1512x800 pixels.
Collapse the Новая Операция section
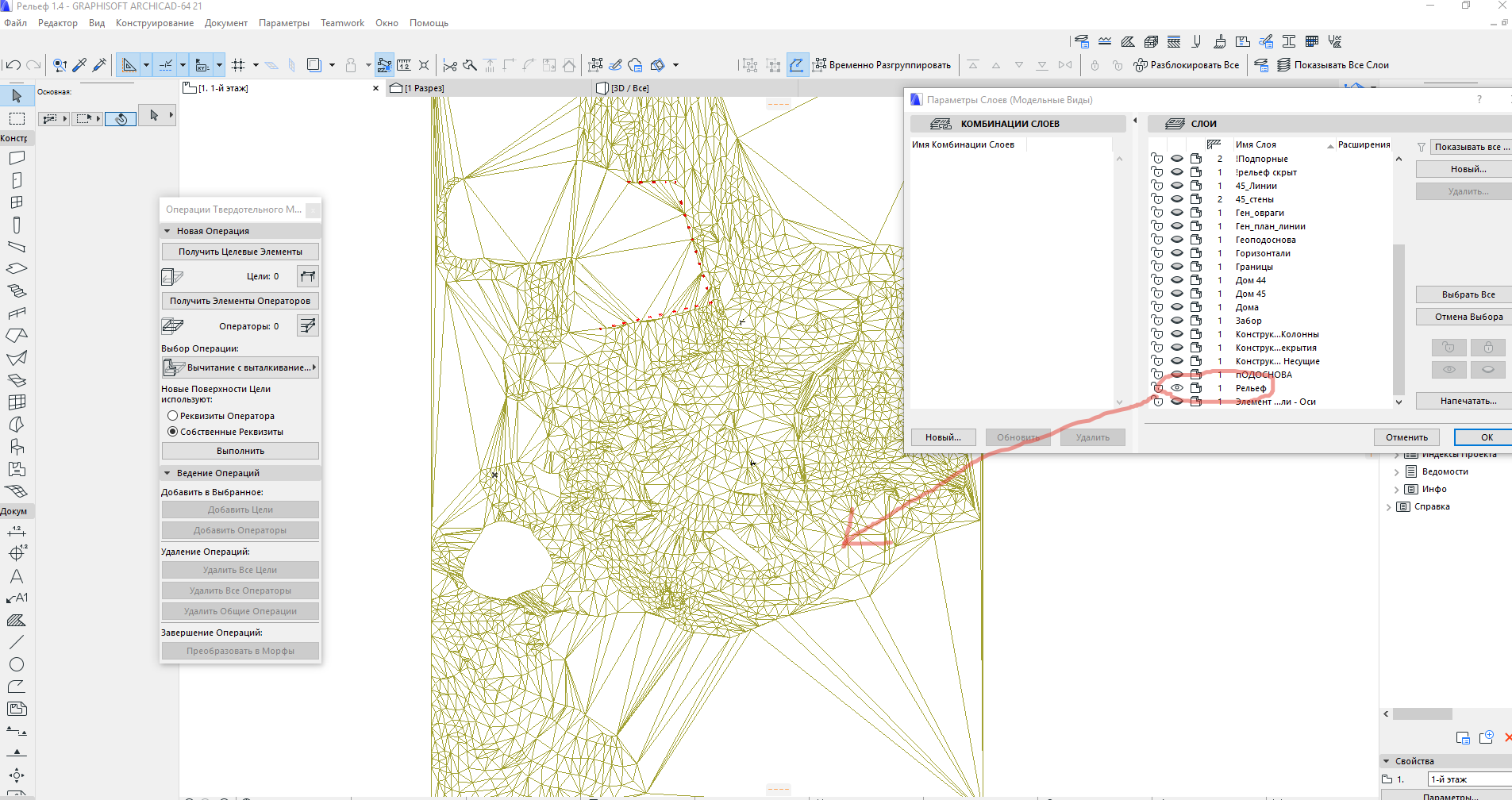(167, 231)
